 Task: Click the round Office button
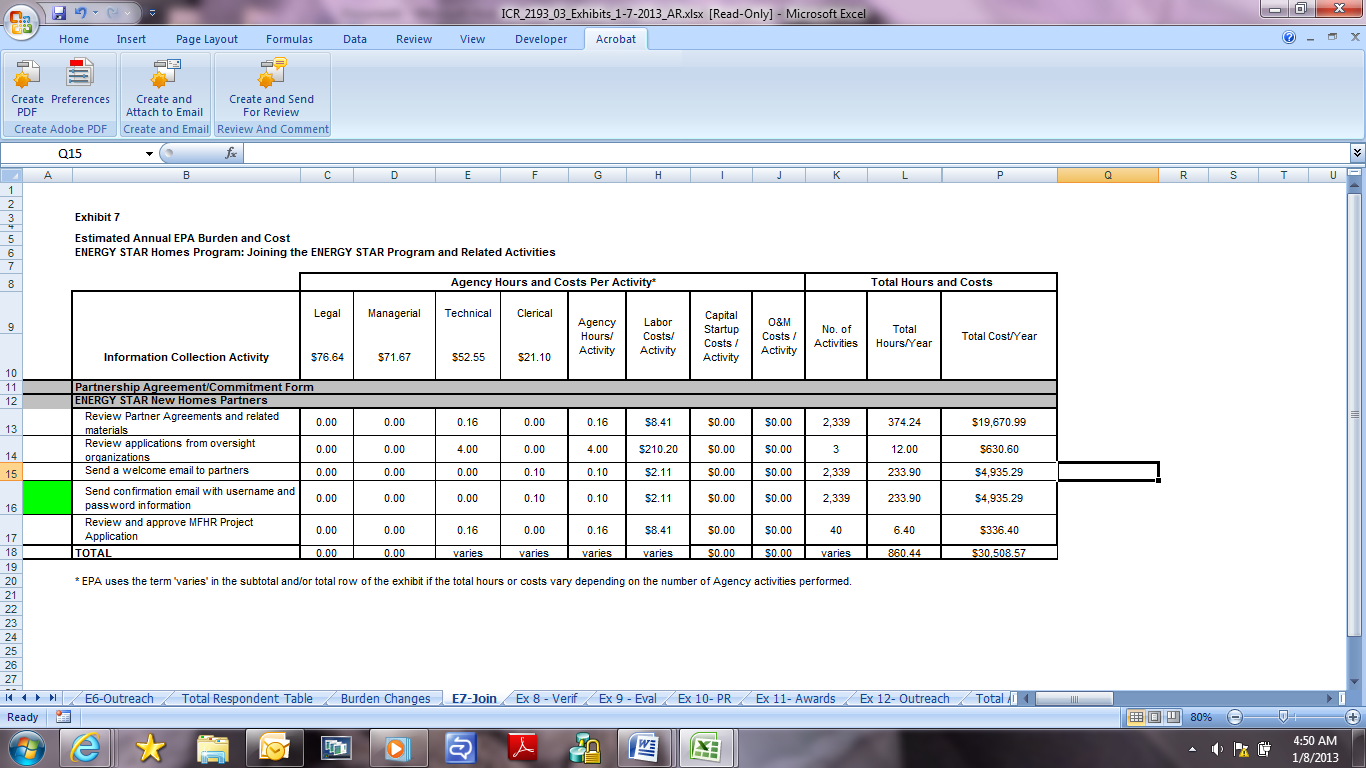tap(20, 20)
